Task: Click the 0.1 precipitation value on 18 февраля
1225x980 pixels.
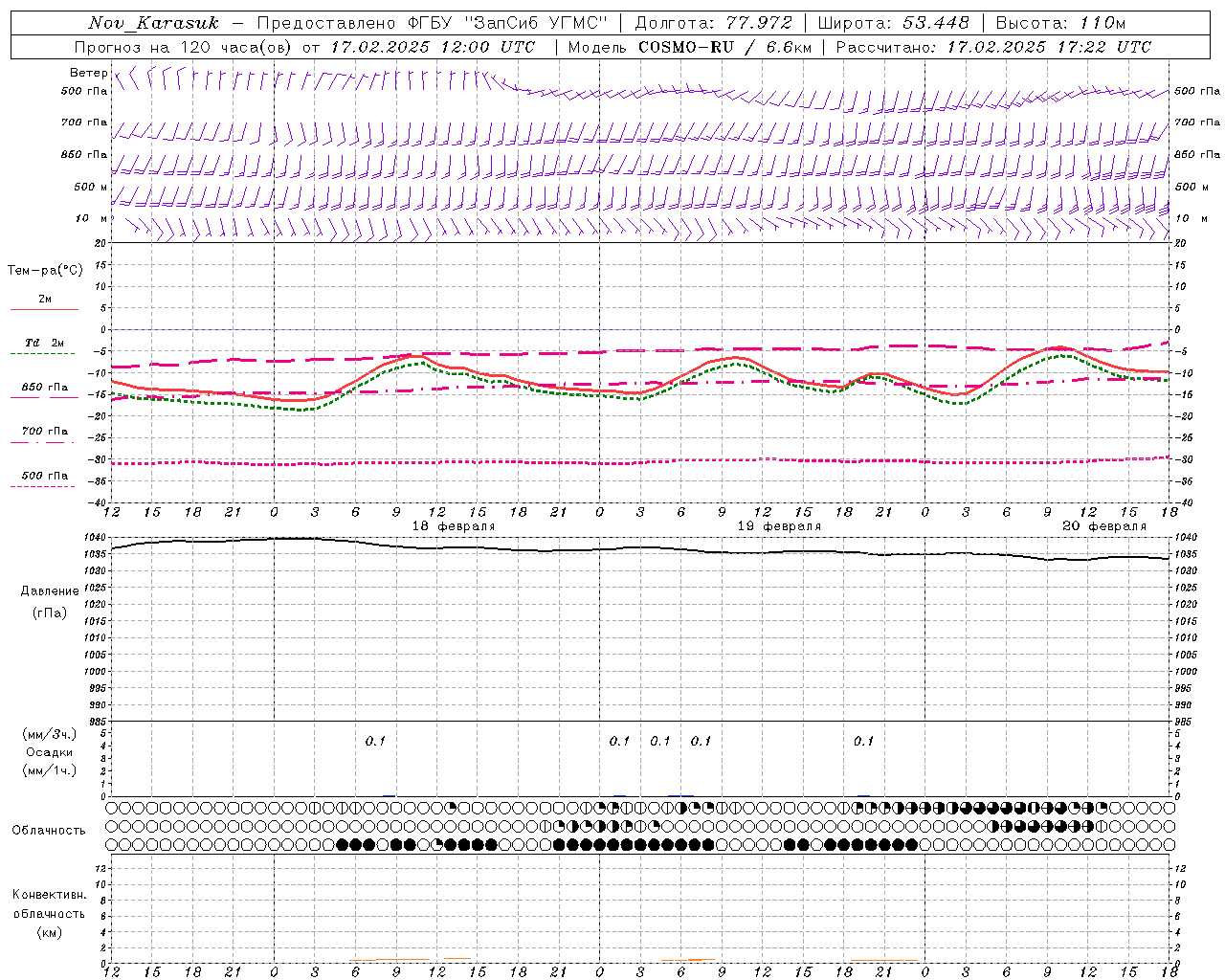Action: tap(375, 741)
